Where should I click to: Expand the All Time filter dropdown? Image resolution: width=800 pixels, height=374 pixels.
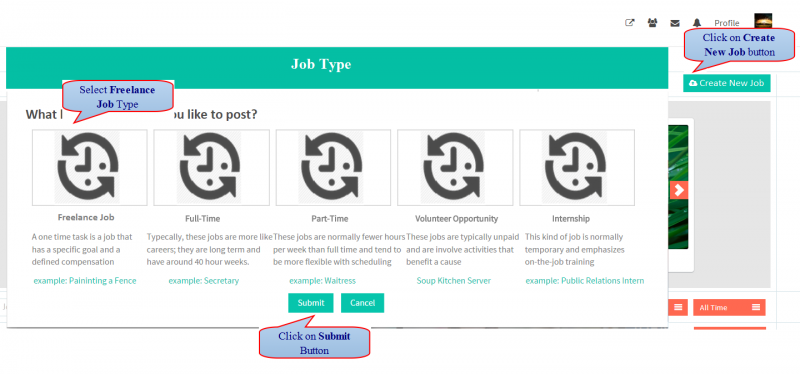[729, 307]
